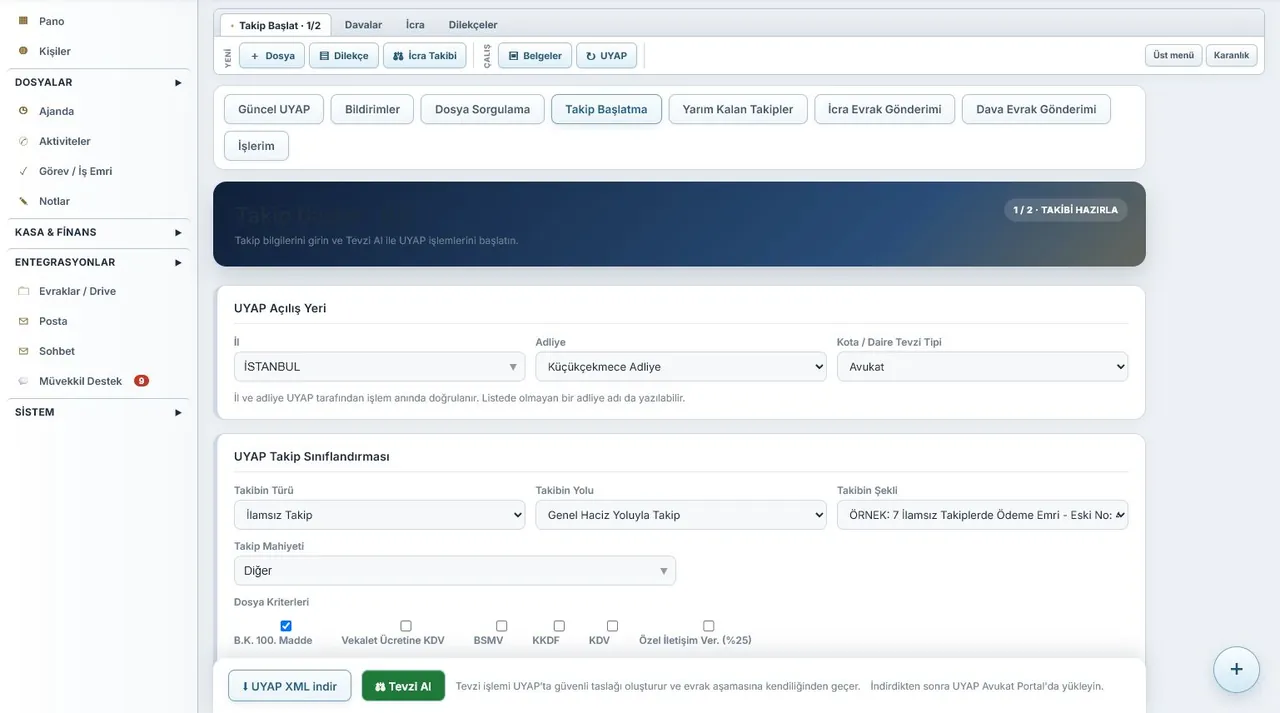Open the İl dropdown showing İSTANBUL
The width and height of the screenshot is (1280, 713).
(x=379, y=367)
